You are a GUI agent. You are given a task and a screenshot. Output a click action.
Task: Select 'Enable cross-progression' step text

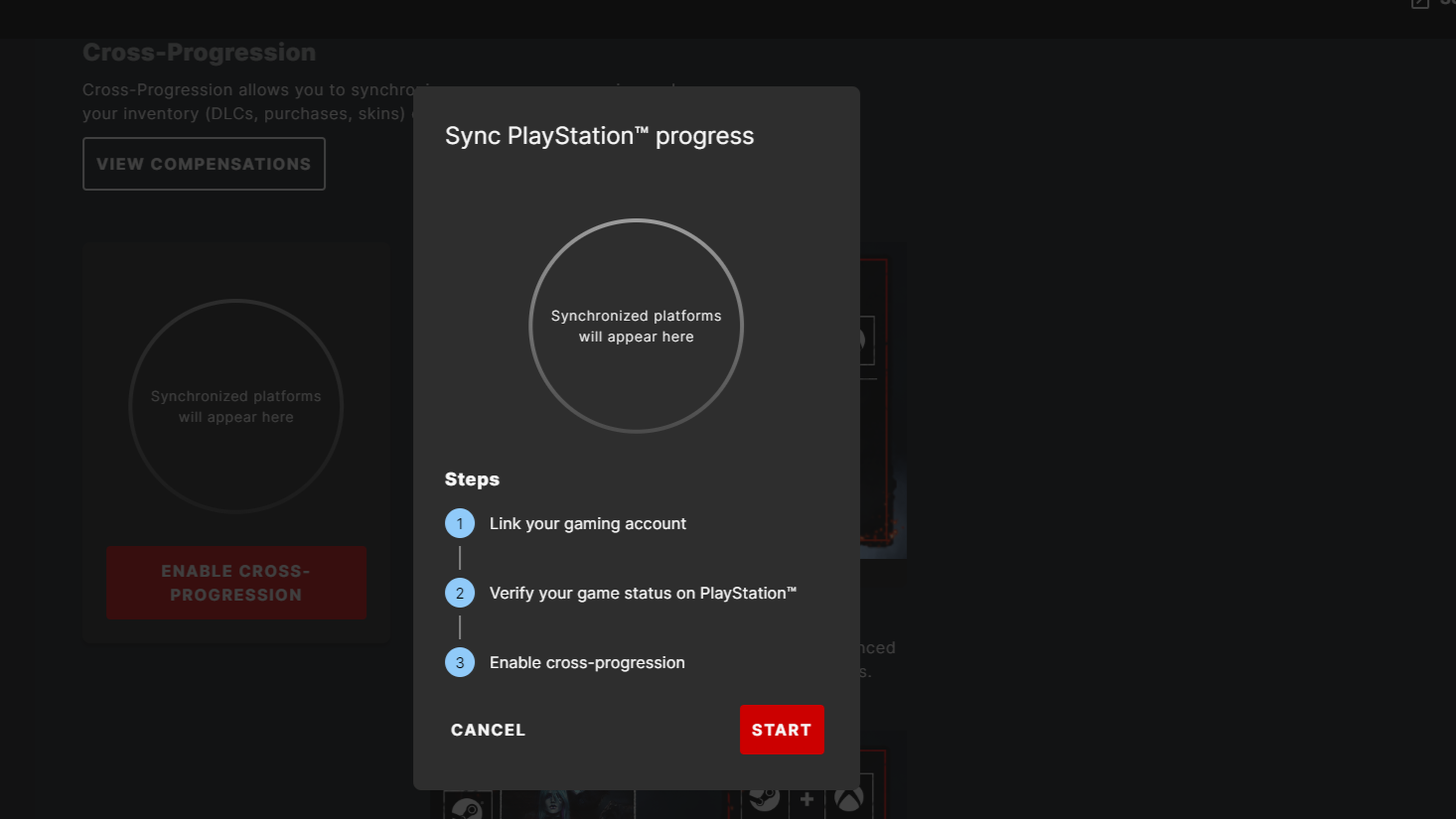(x=587, y=662)
